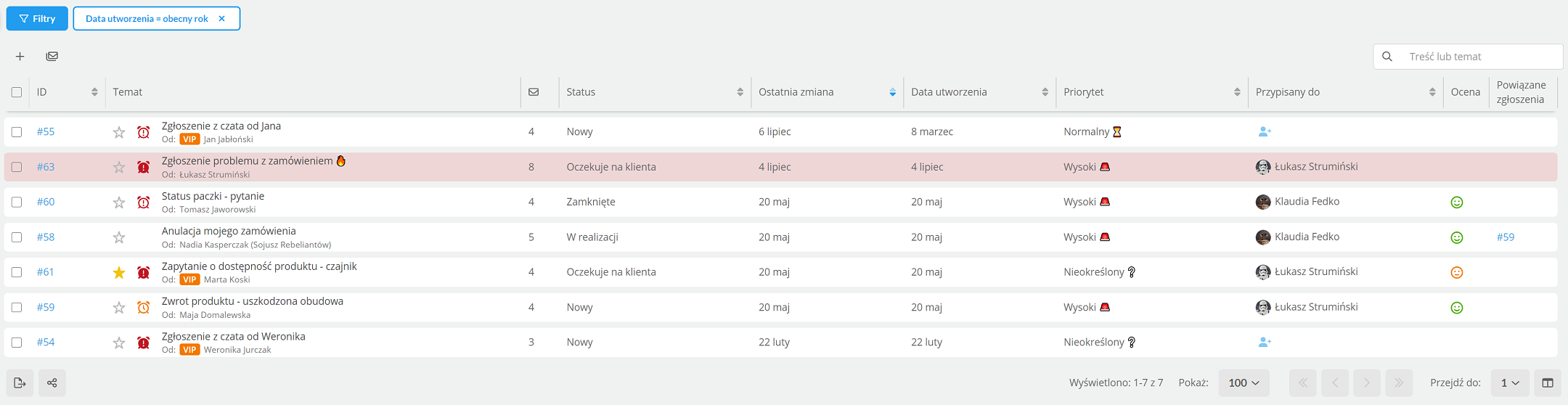Click the VIP badge next to Marta Koski

[x=189, y=279]
